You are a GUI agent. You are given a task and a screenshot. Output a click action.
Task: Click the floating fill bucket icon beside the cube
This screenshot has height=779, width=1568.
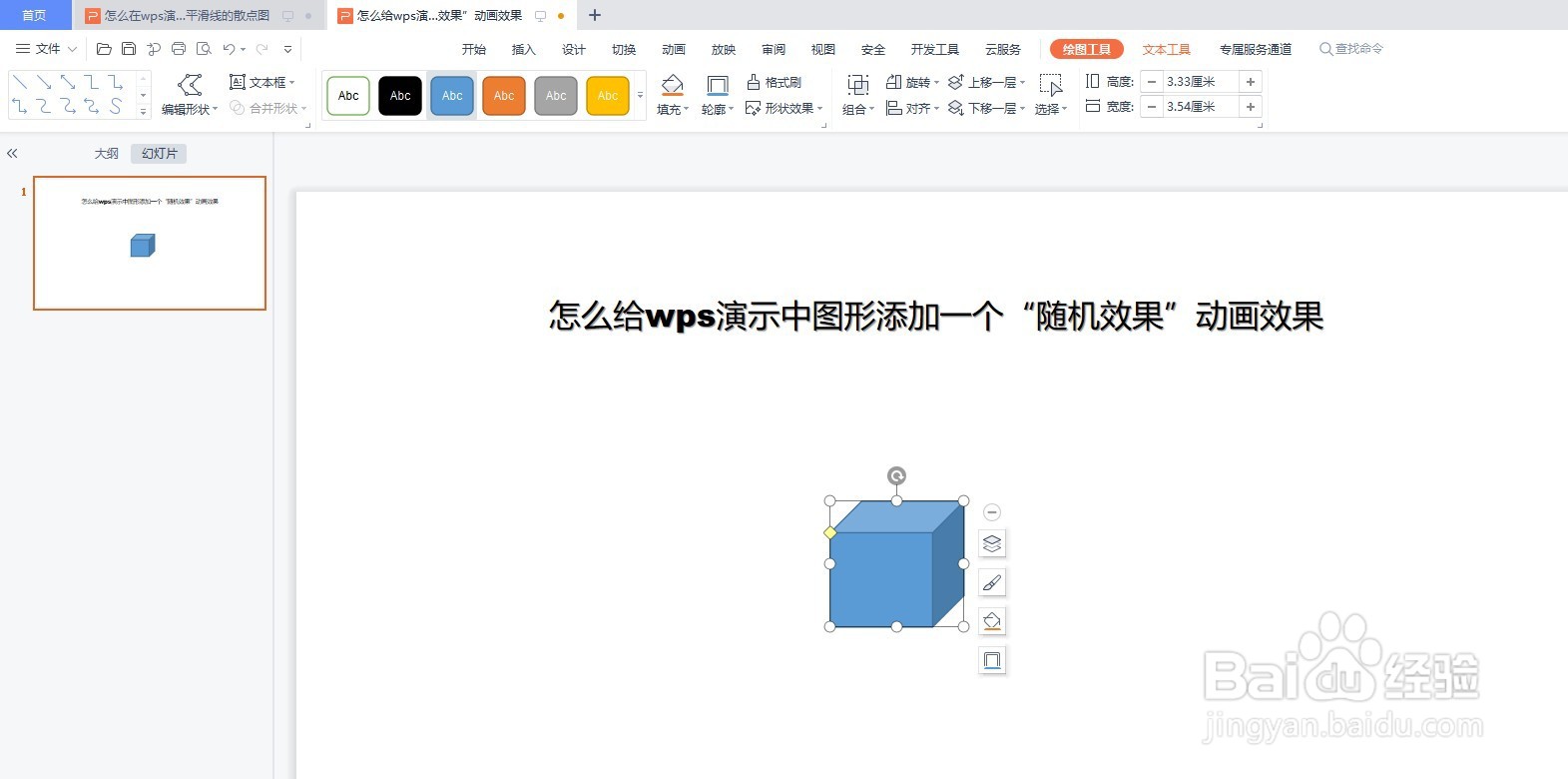(992, 622)
